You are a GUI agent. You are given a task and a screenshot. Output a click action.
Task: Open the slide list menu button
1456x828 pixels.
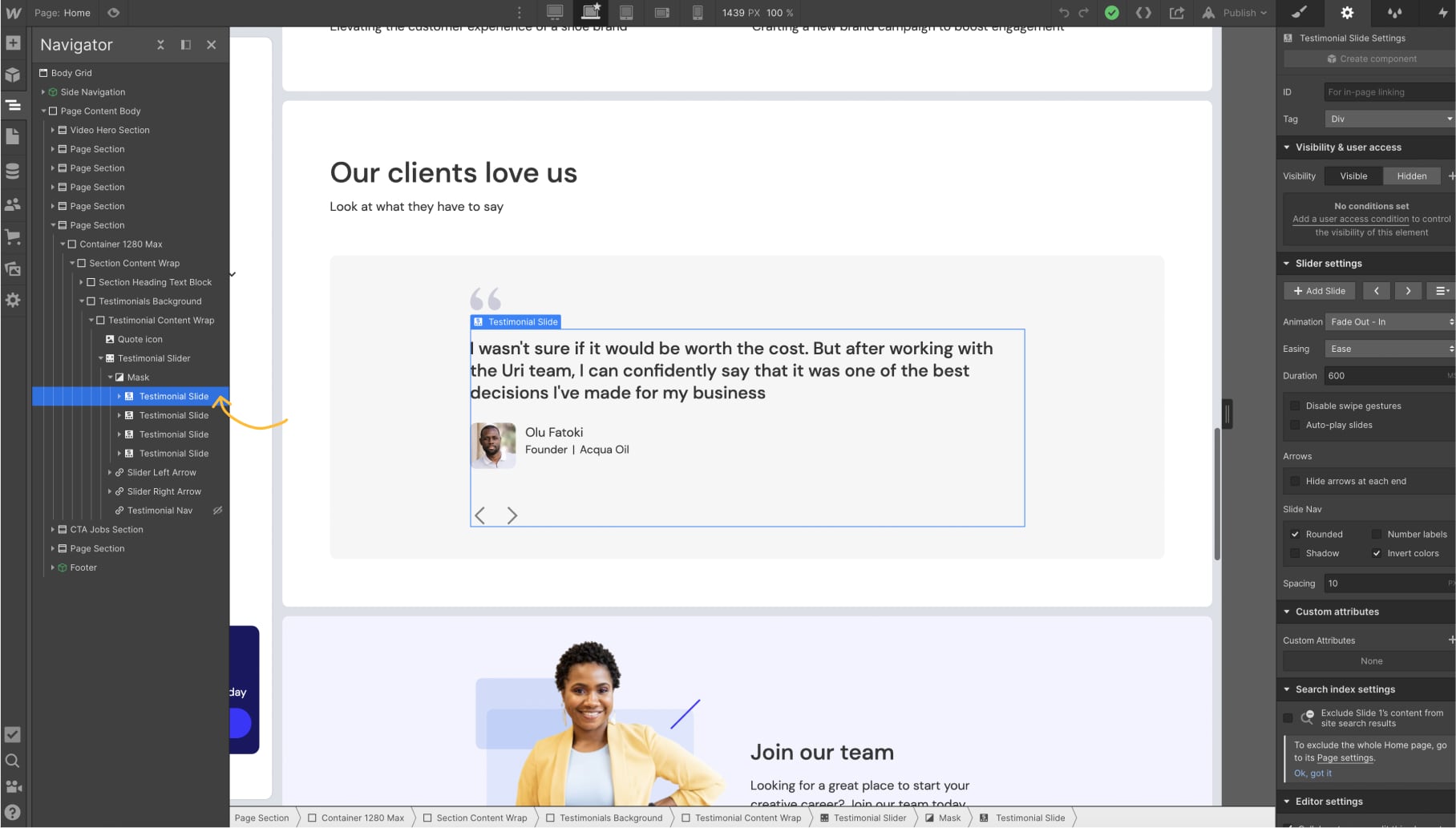tap(1442, 292)
